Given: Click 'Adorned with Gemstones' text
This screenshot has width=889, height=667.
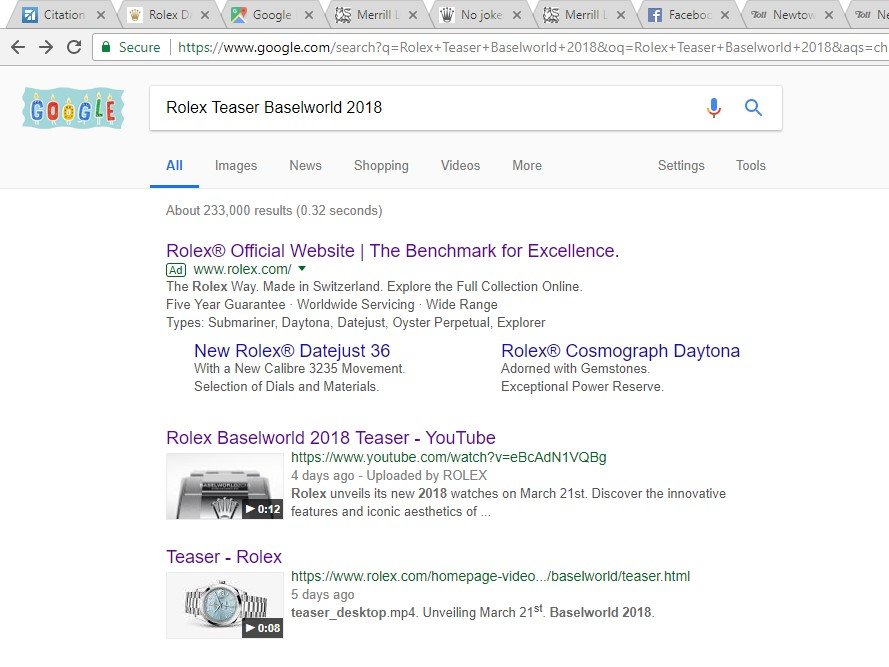Looking at the screenshot, I should [x=575, y=369].
